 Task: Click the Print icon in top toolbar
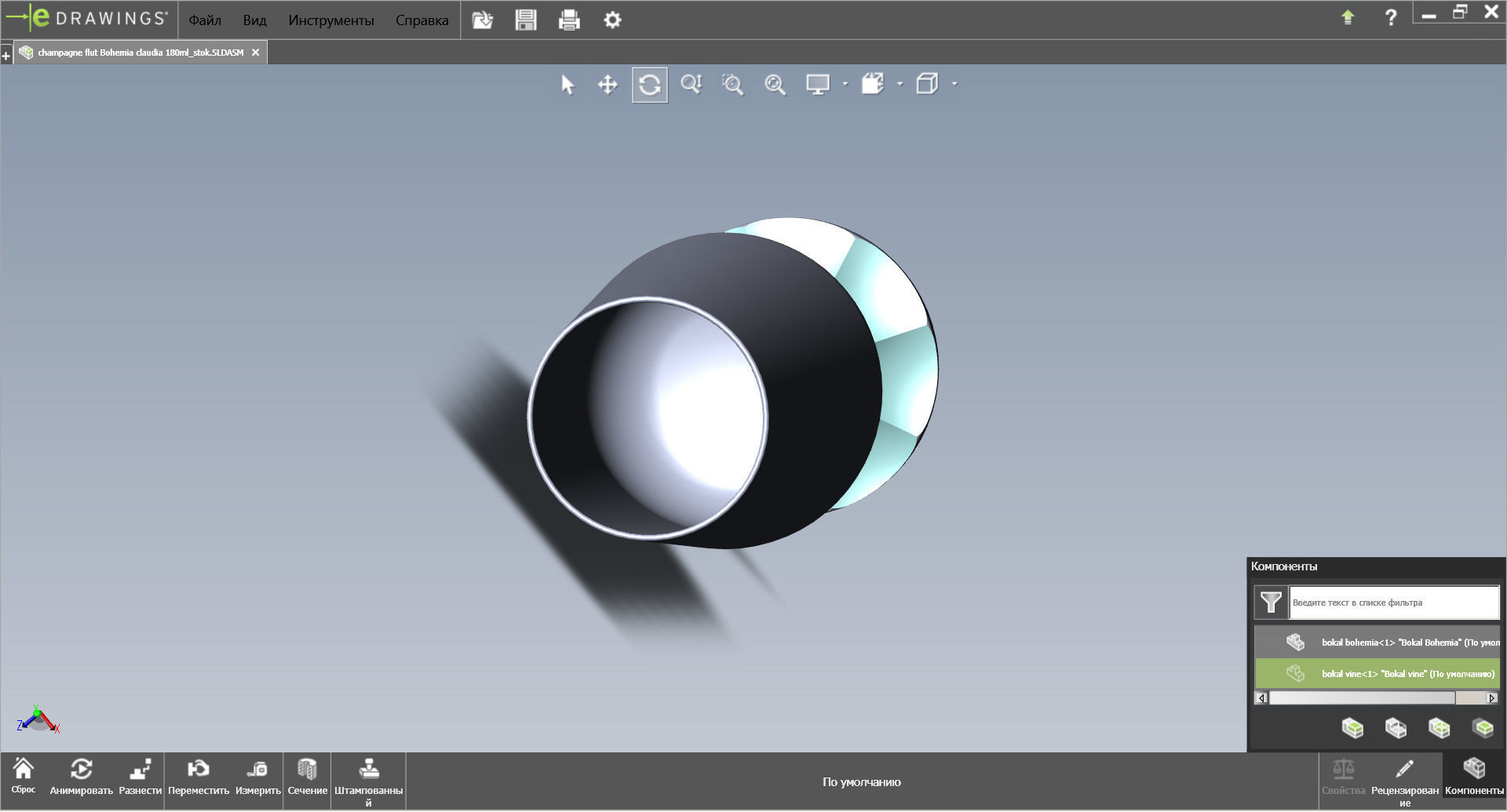[x=569, y=20]
